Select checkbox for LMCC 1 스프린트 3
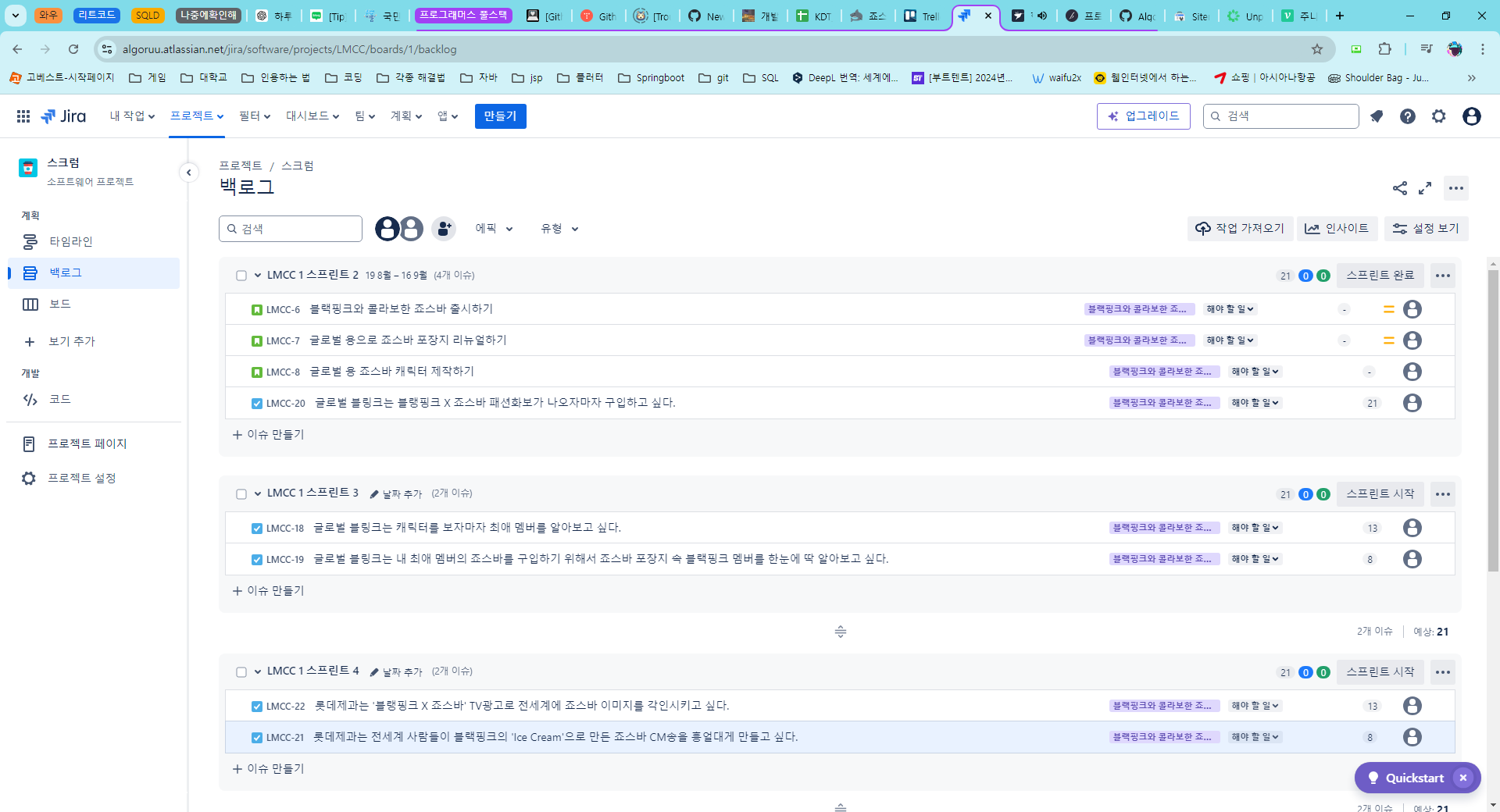The width and height of the screenshot is (1500, 812). coord(241,494)
